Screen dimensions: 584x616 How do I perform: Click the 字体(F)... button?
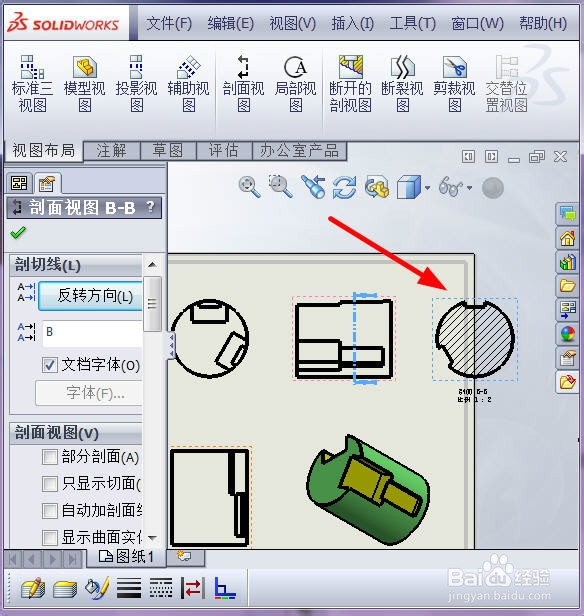pos(89,392)
